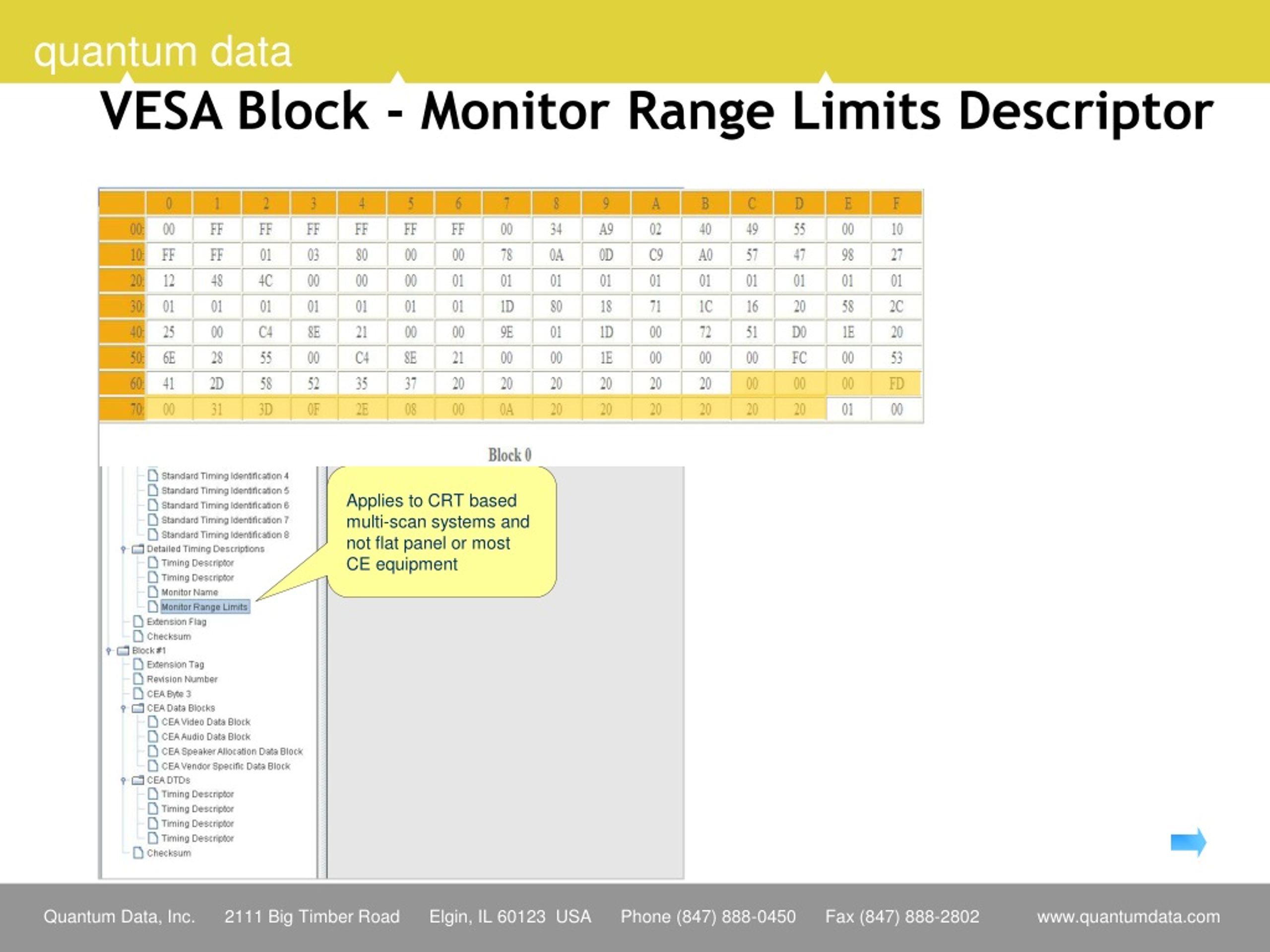This screenshot has height=952, width=1270.
Task: Click hex cell "D0"
Action: point(799,332)
